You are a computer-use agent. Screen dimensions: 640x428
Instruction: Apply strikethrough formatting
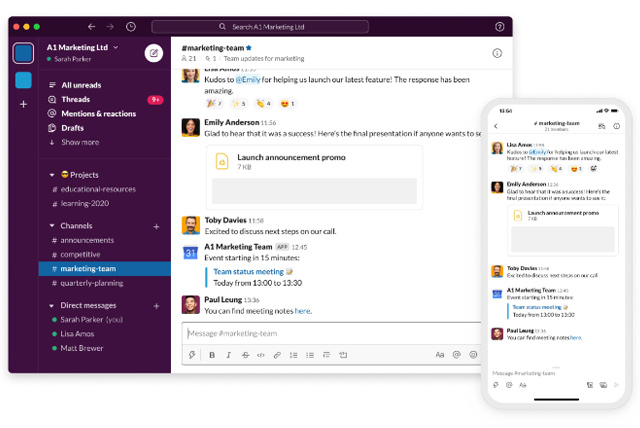(x=245, y=355)
